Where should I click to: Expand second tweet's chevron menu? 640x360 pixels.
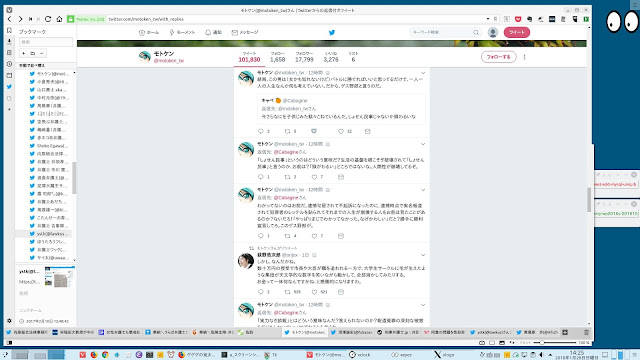pyautogui.click(x=423, y=144)
